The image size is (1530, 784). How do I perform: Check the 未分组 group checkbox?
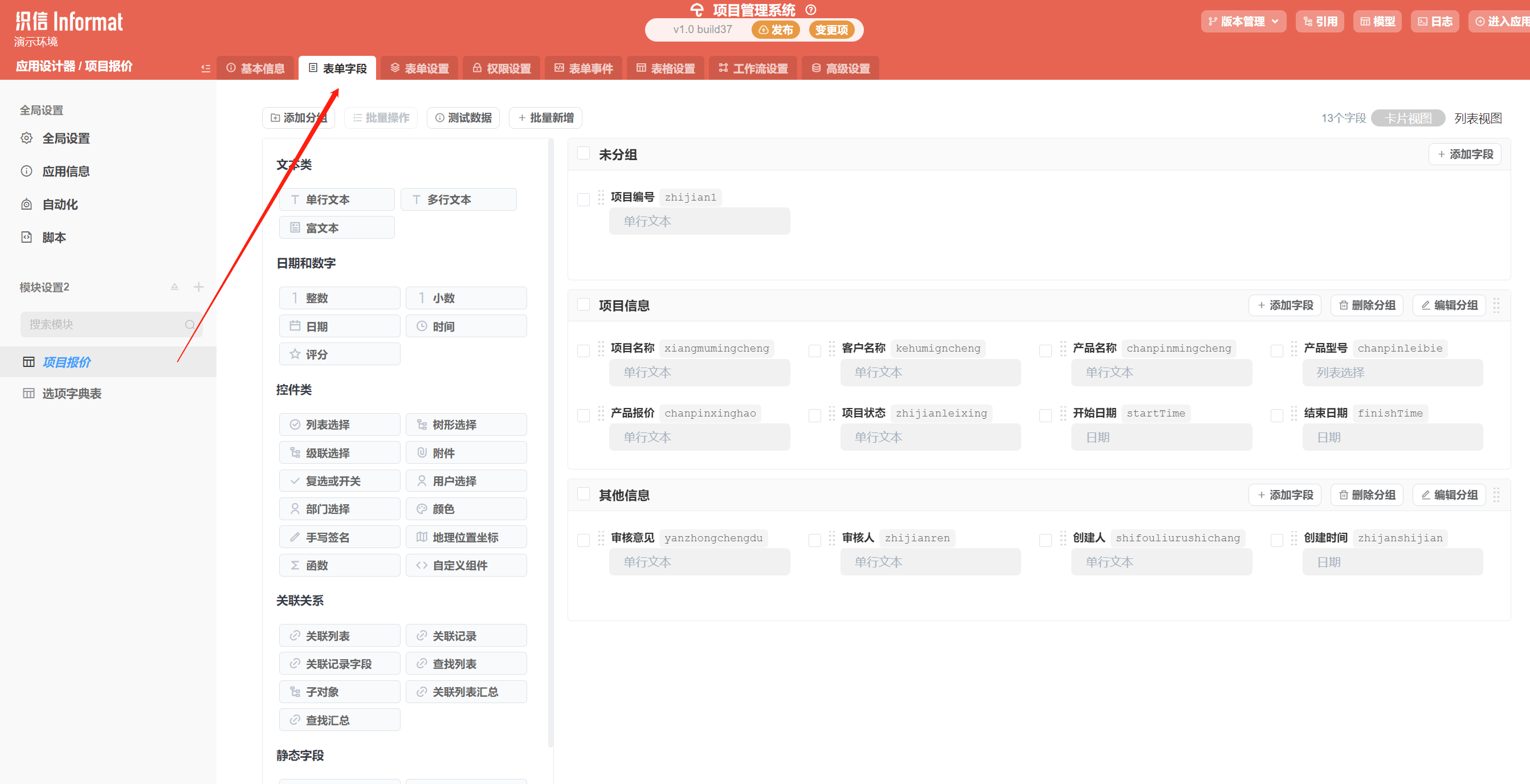pyautogui.click(x=584, y=154)
